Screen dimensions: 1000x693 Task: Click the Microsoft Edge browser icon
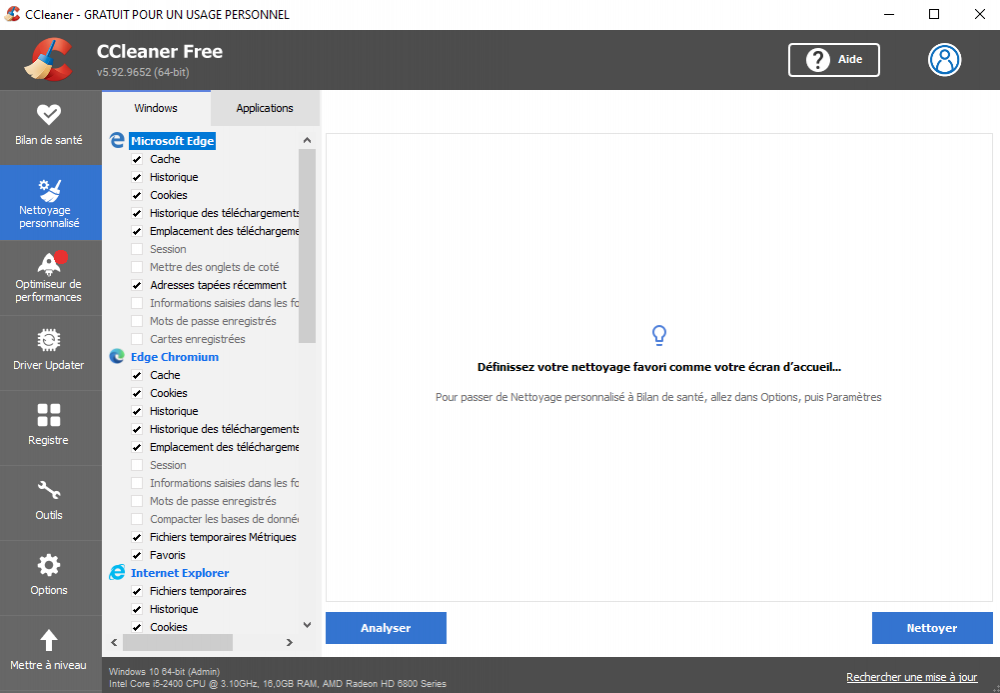click(x=117, y=140)
